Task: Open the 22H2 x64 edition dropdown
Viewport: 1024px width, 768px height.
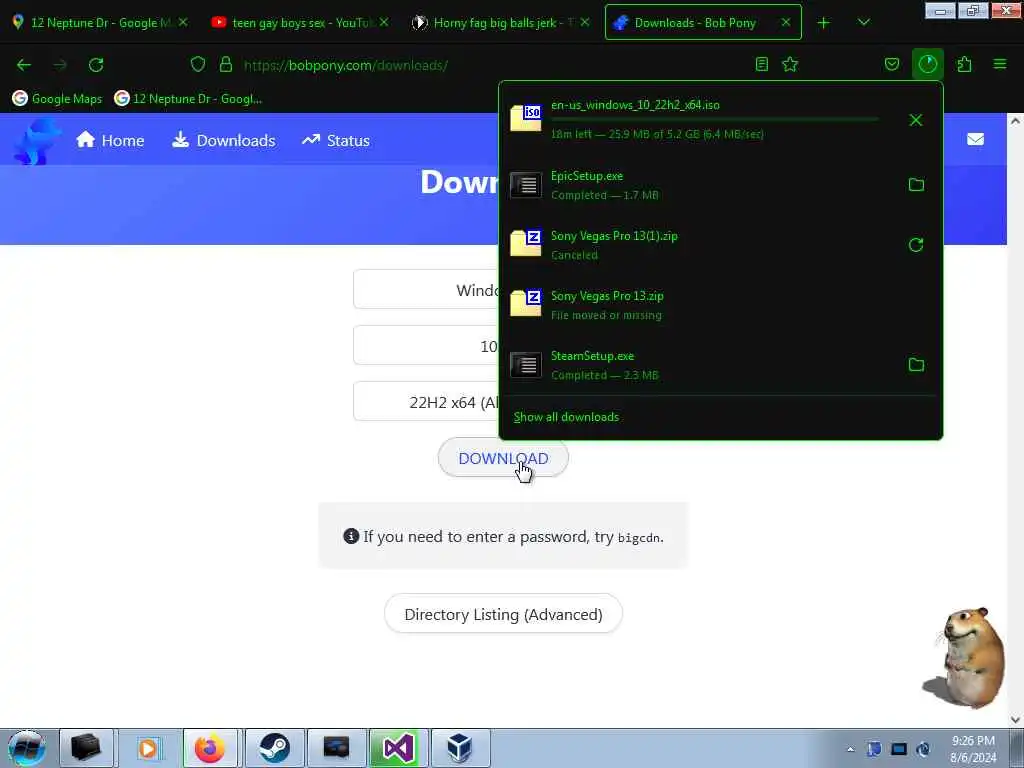Action: click(x=426, y=402)
